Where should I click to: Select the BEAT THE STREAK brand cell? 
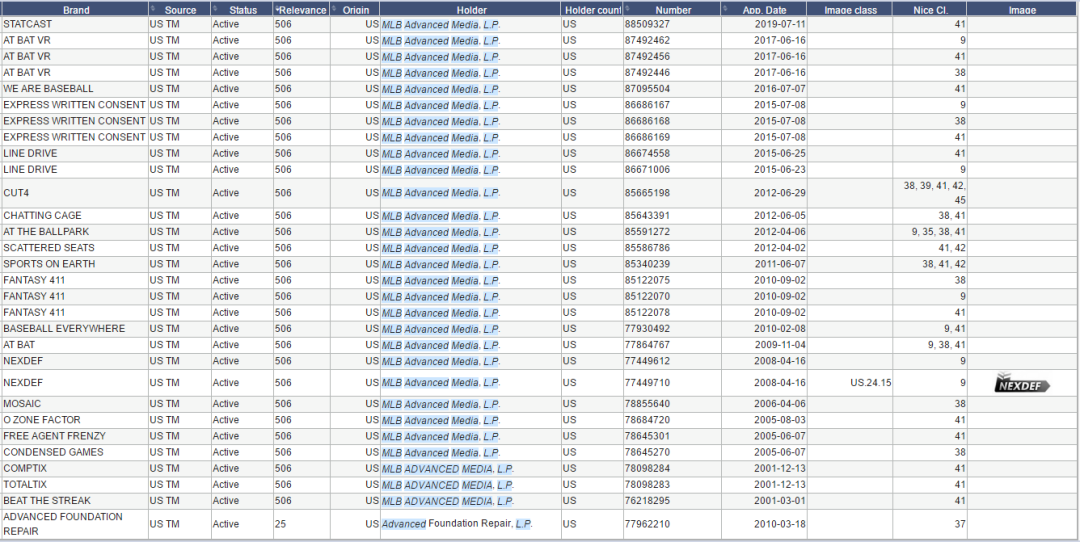(74, 501)
